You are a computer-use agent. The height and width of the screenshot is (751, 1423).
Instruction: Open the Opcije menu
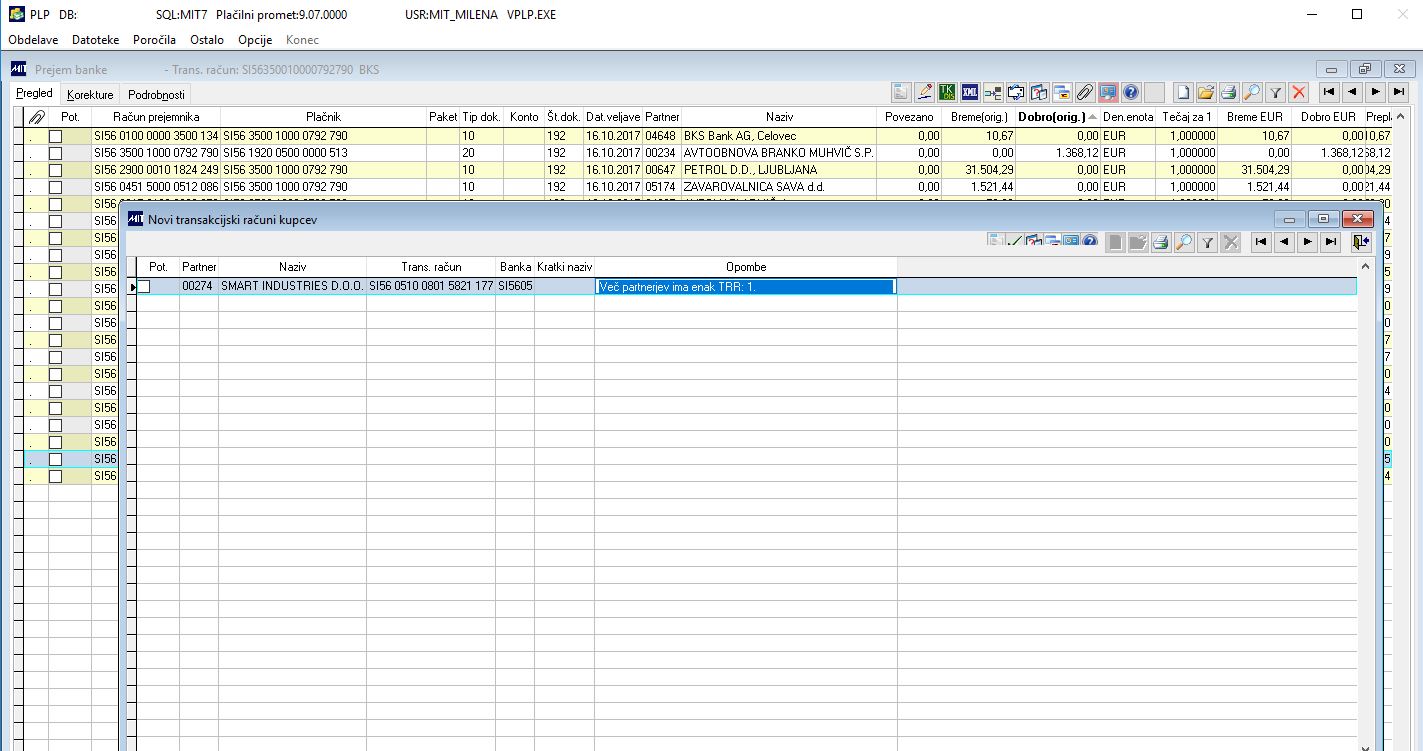tap(255, 40)
